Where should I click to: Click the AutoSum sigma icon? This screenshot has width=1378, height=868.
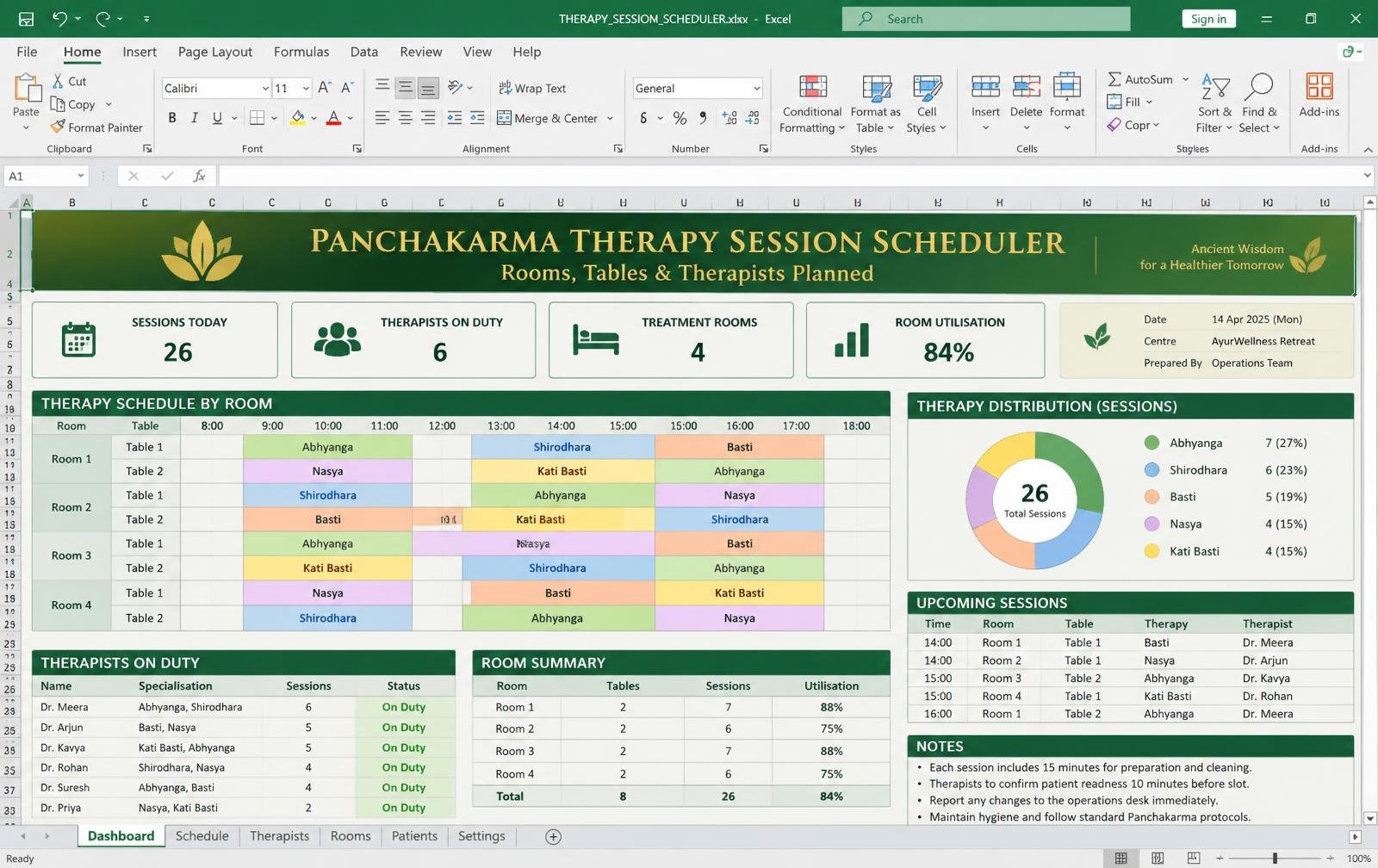click(1114, 79)
